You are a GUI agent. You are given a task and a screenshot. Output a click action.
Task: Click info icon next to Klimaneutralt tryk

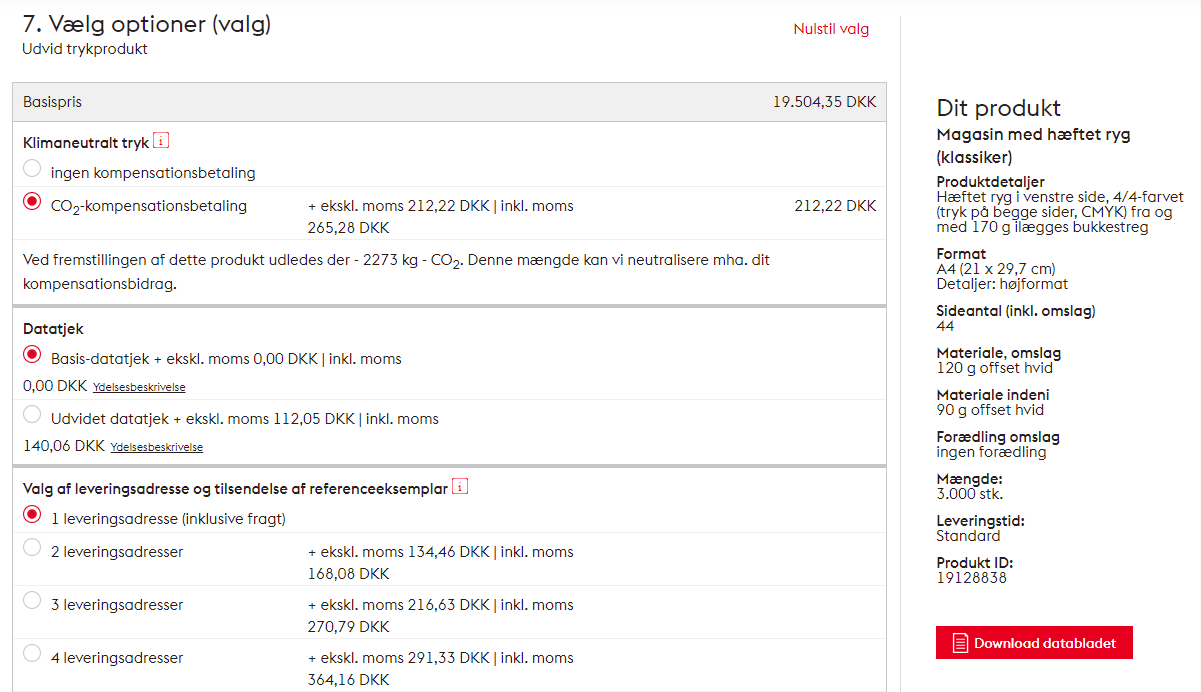162,141
